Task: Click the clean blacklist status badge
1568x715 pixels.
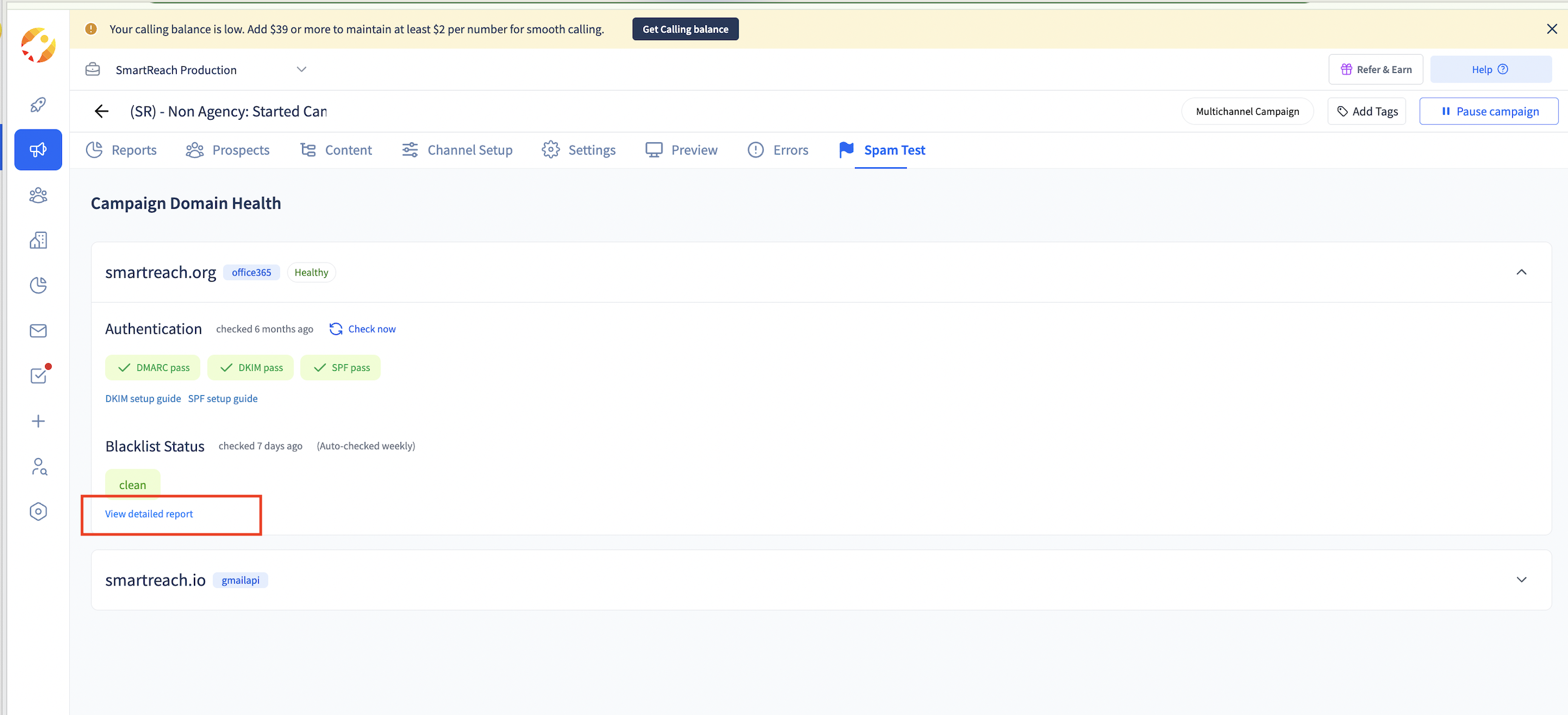Action: (132, 485)
